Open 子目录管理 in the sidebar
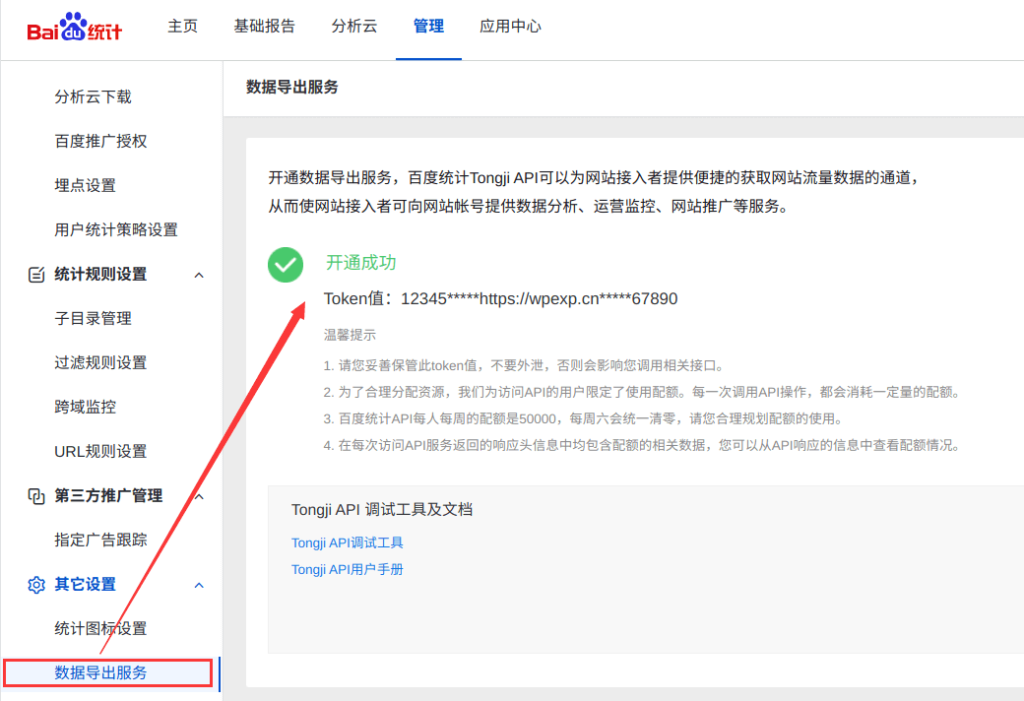 [93, 319]
